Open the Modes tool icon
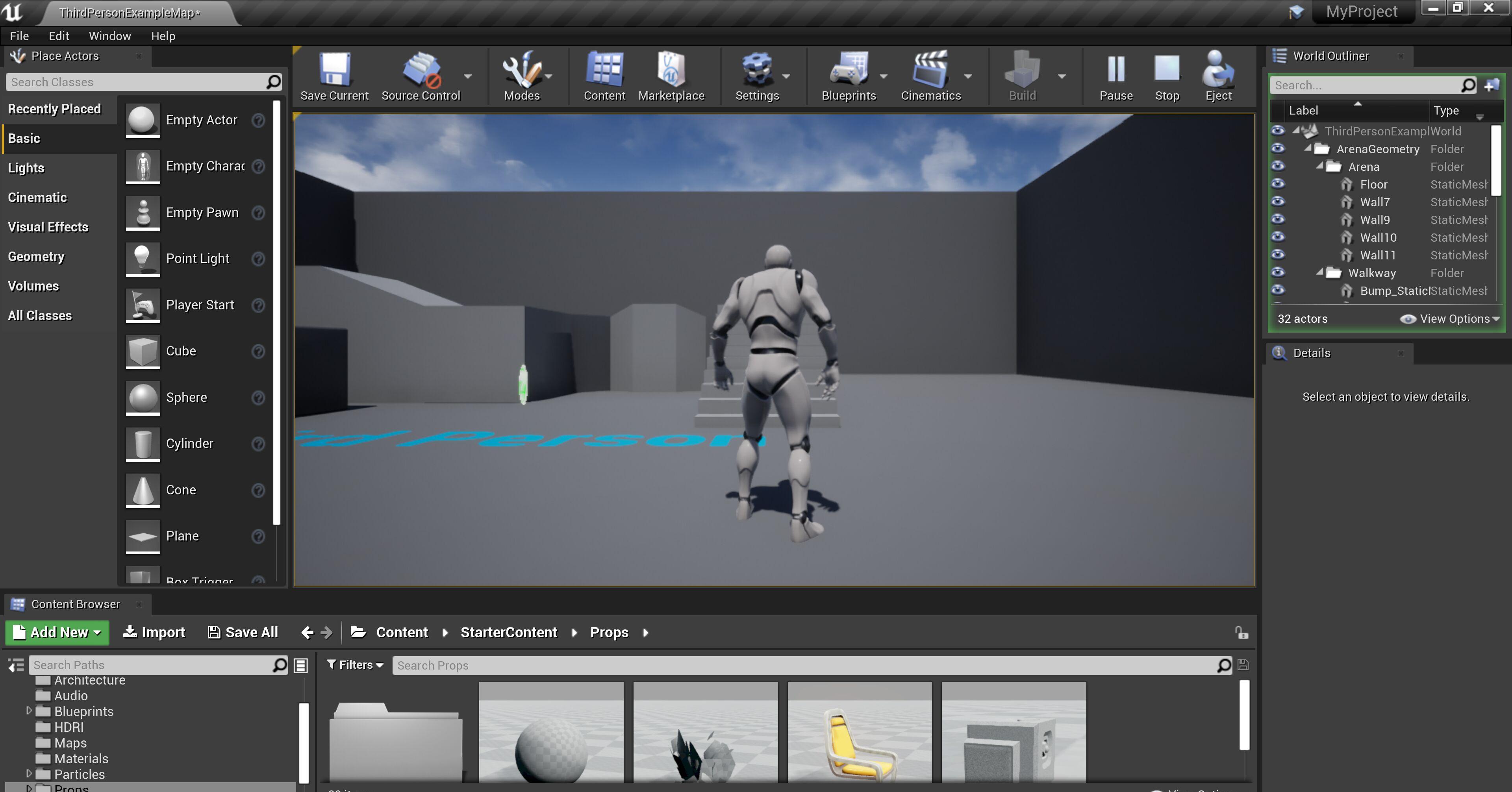The image size is (1512, 792). 521,69
